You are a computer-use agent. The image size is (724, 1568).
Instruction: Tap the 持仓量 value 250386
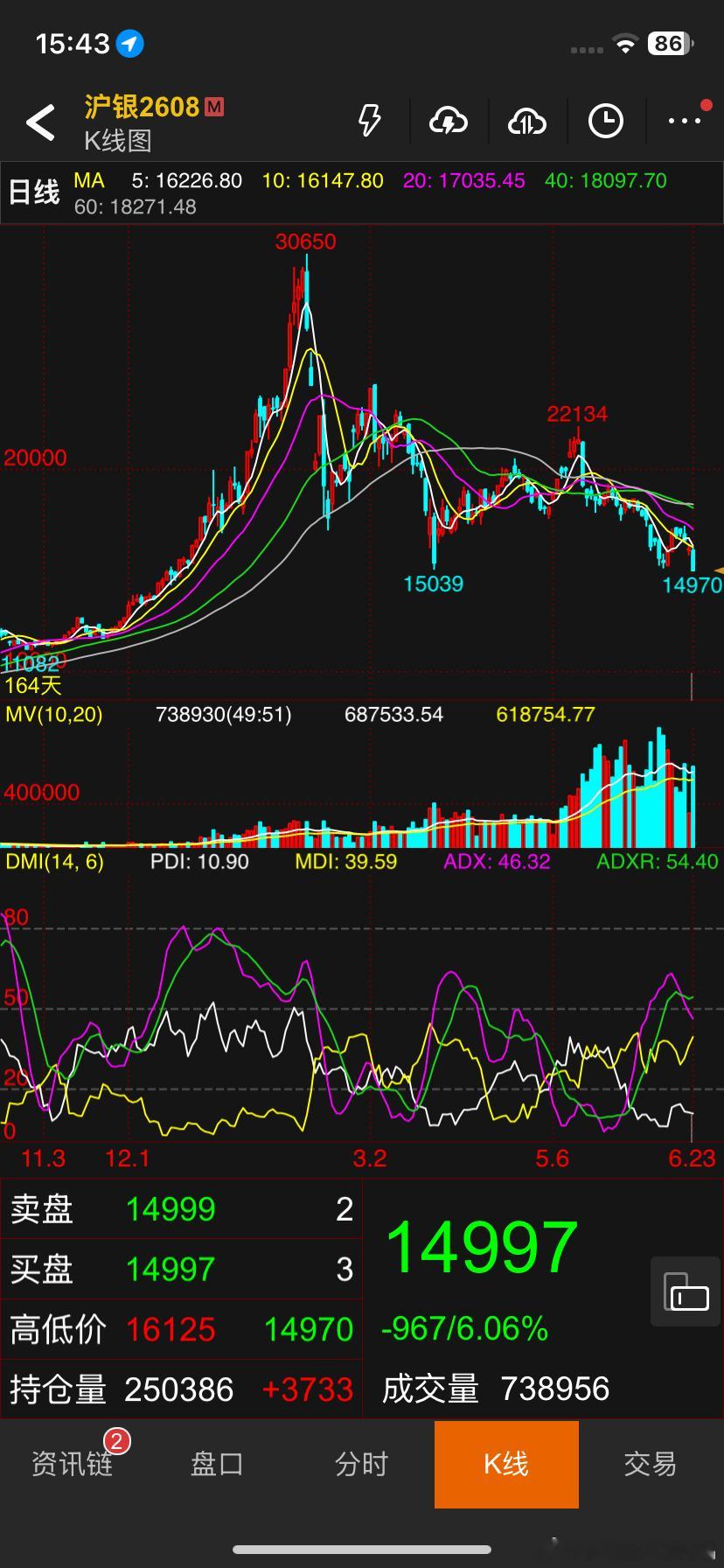(x=179, y=1389)
